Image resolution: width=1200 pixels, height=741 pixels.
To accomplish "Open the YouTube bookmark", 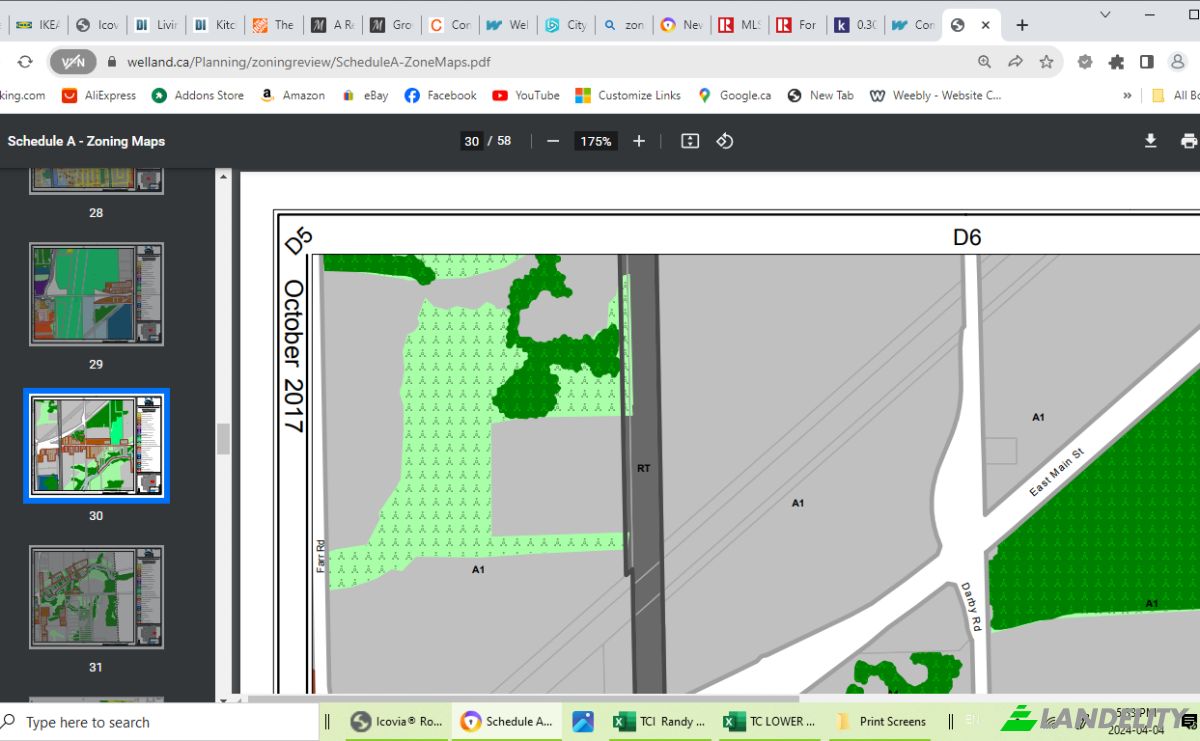I will (x=526, y=96).
